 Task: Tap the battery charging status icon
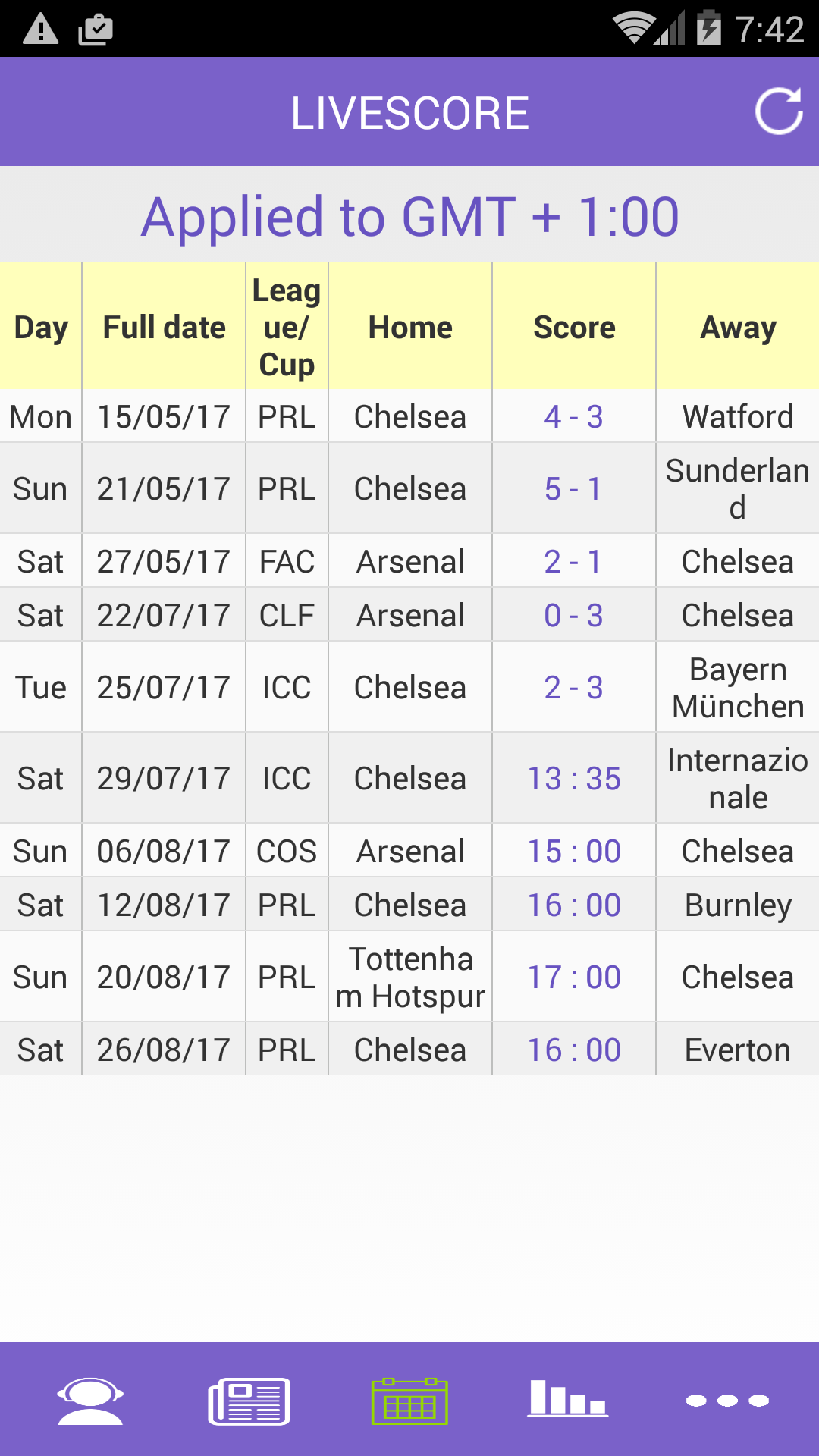[709, 29]
